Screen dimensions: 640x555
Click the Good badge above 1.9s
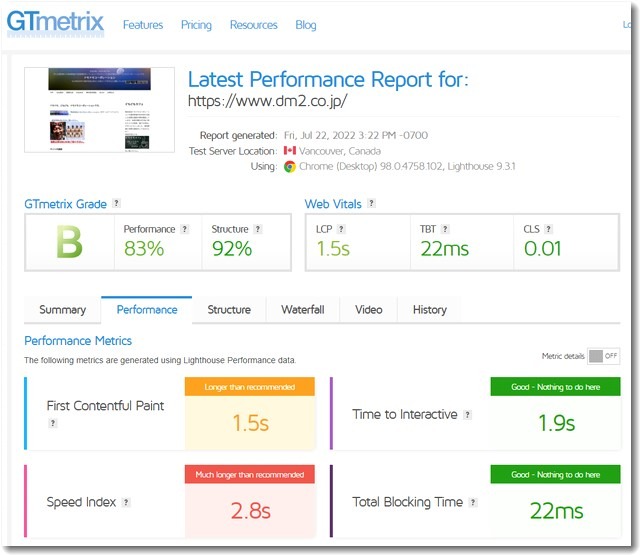pos(556,387)
